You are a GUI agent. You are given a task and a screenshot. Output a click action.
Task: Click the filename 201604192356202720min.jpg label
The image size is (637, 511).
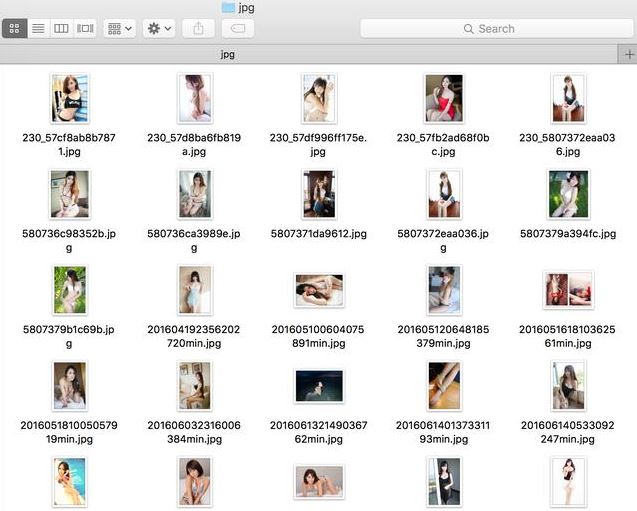(x=194, y=336)
